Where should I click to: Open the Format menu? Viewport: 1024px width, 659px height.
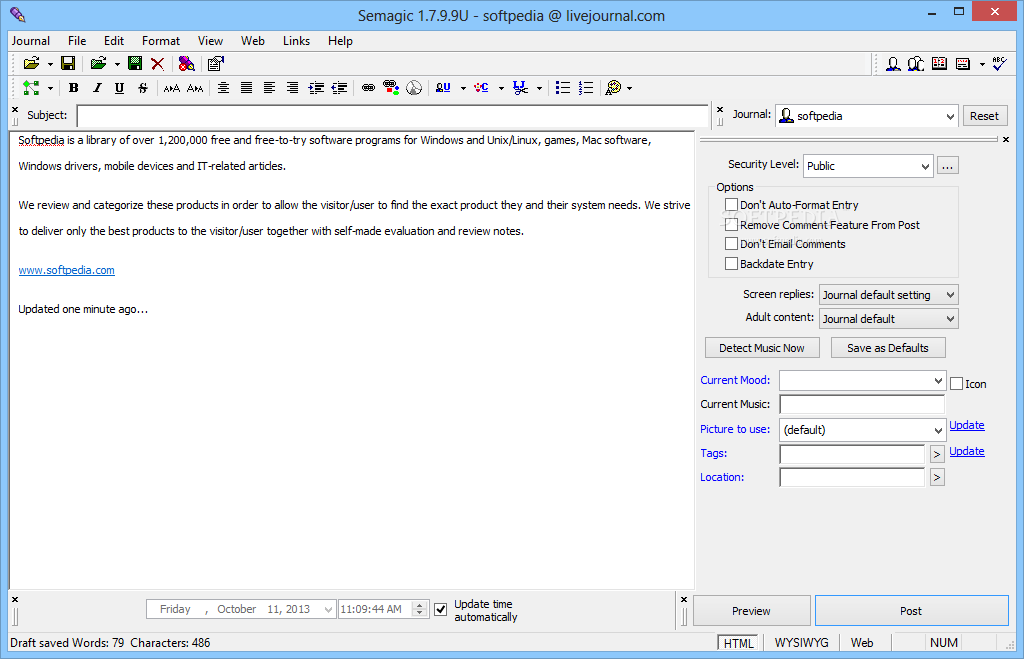pyautogui.click(x=161, y=40)
